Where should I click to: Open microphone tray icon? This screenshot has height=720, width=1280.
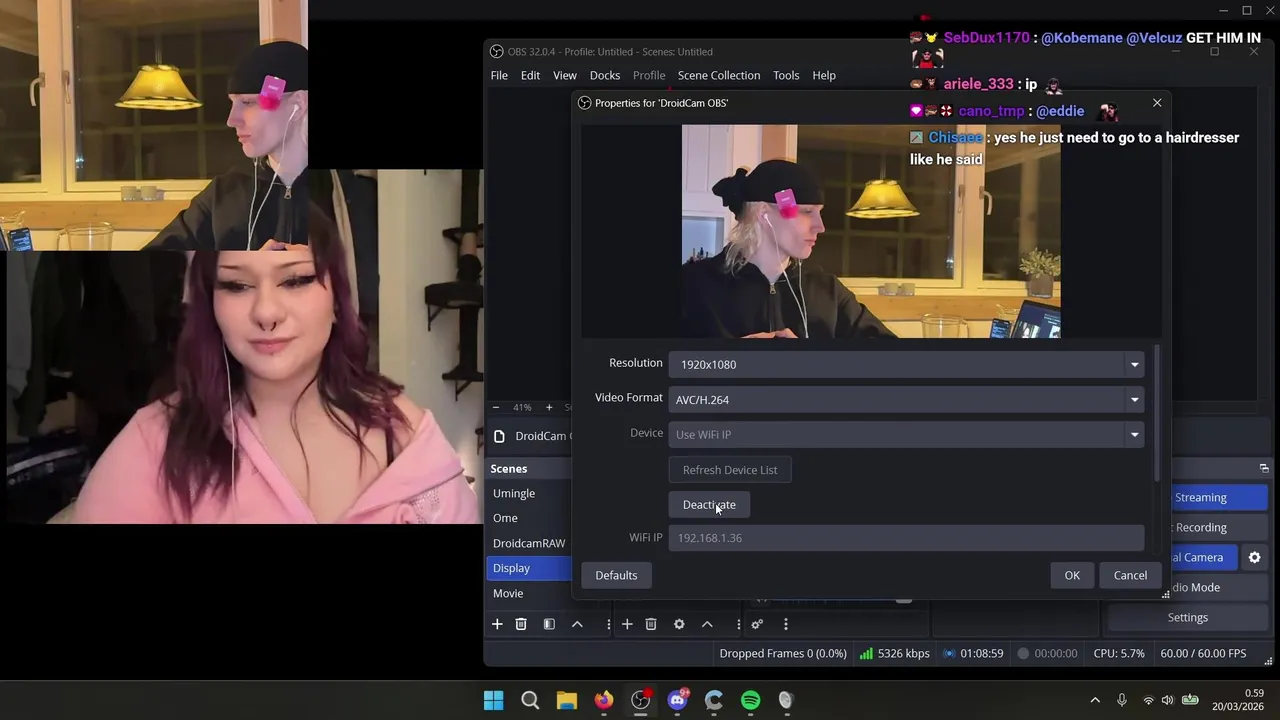pyautogui.click(x=1121, y=700)
